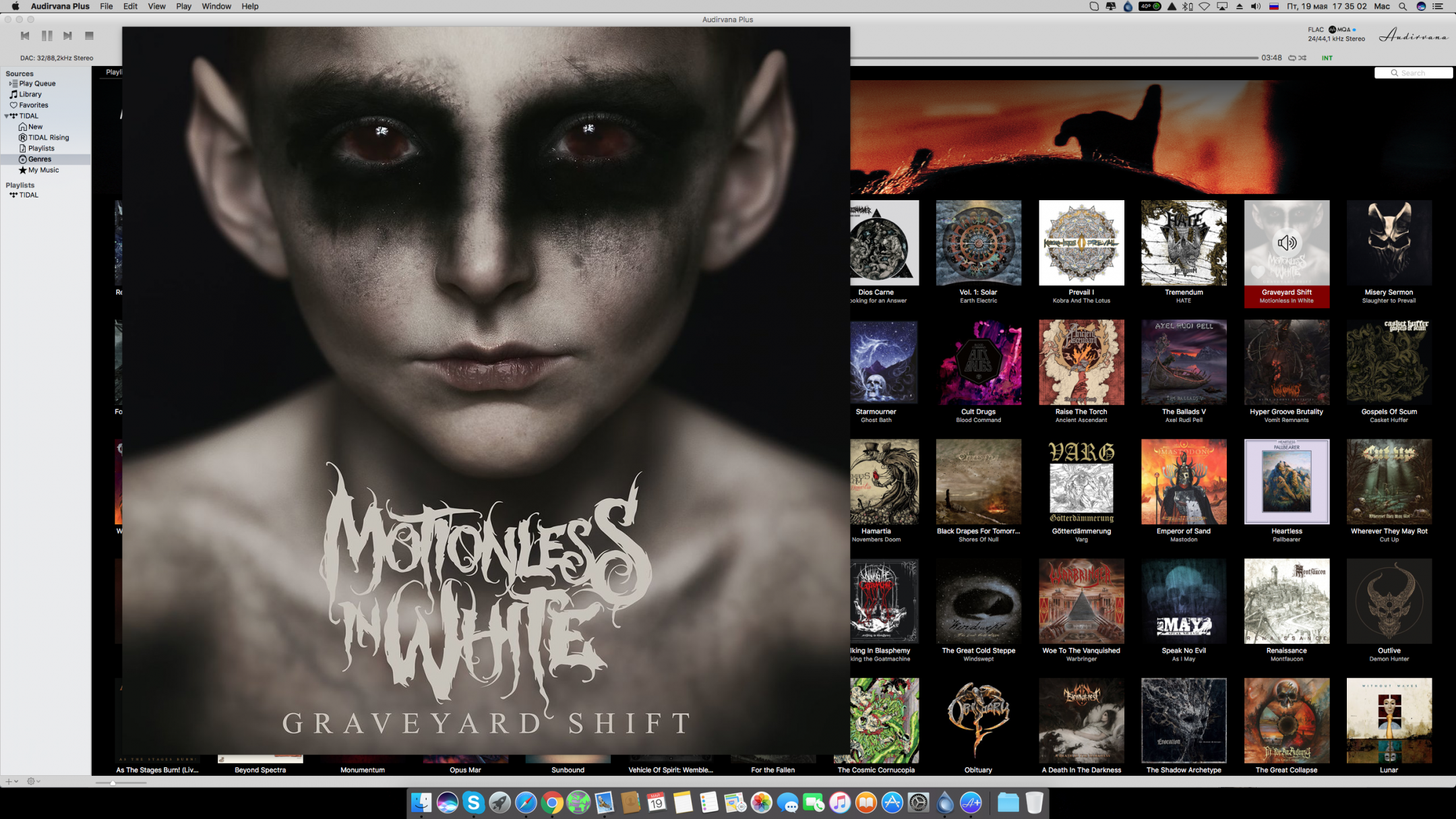
Task: Select TIDAL New section
Action: [x=35, y=127]
